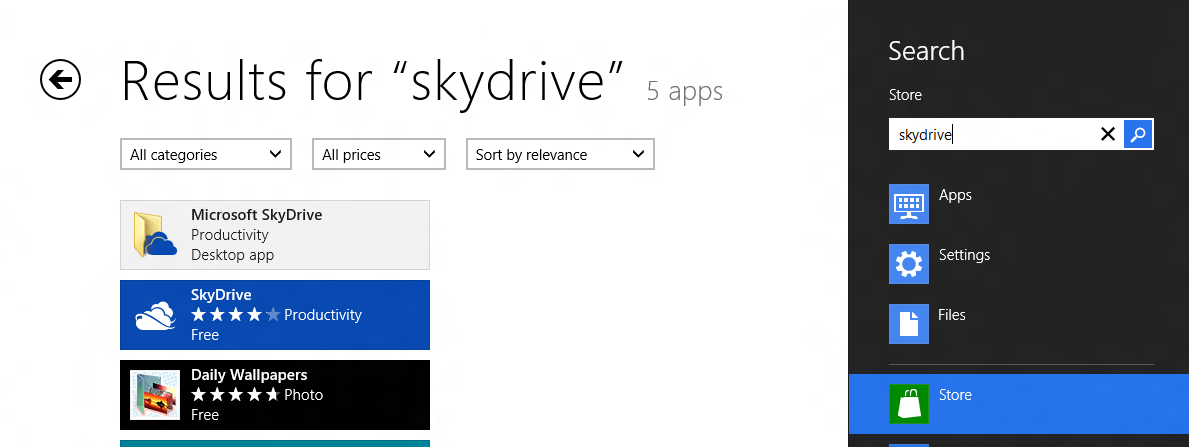Open Microsoft SkyDrive desktop app result
1190x447 pixels.
click(x=275, y=235)
